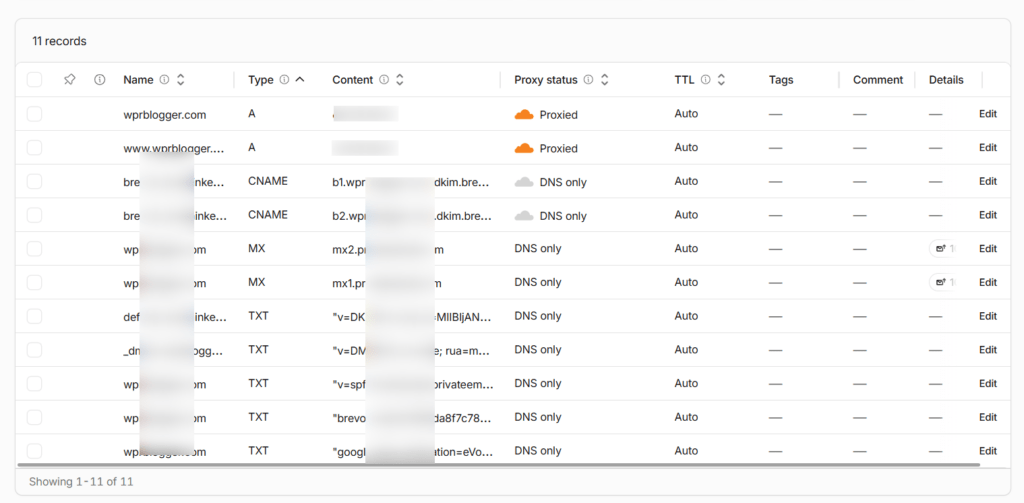Edit the v=DM TXT record

[987, 350]
